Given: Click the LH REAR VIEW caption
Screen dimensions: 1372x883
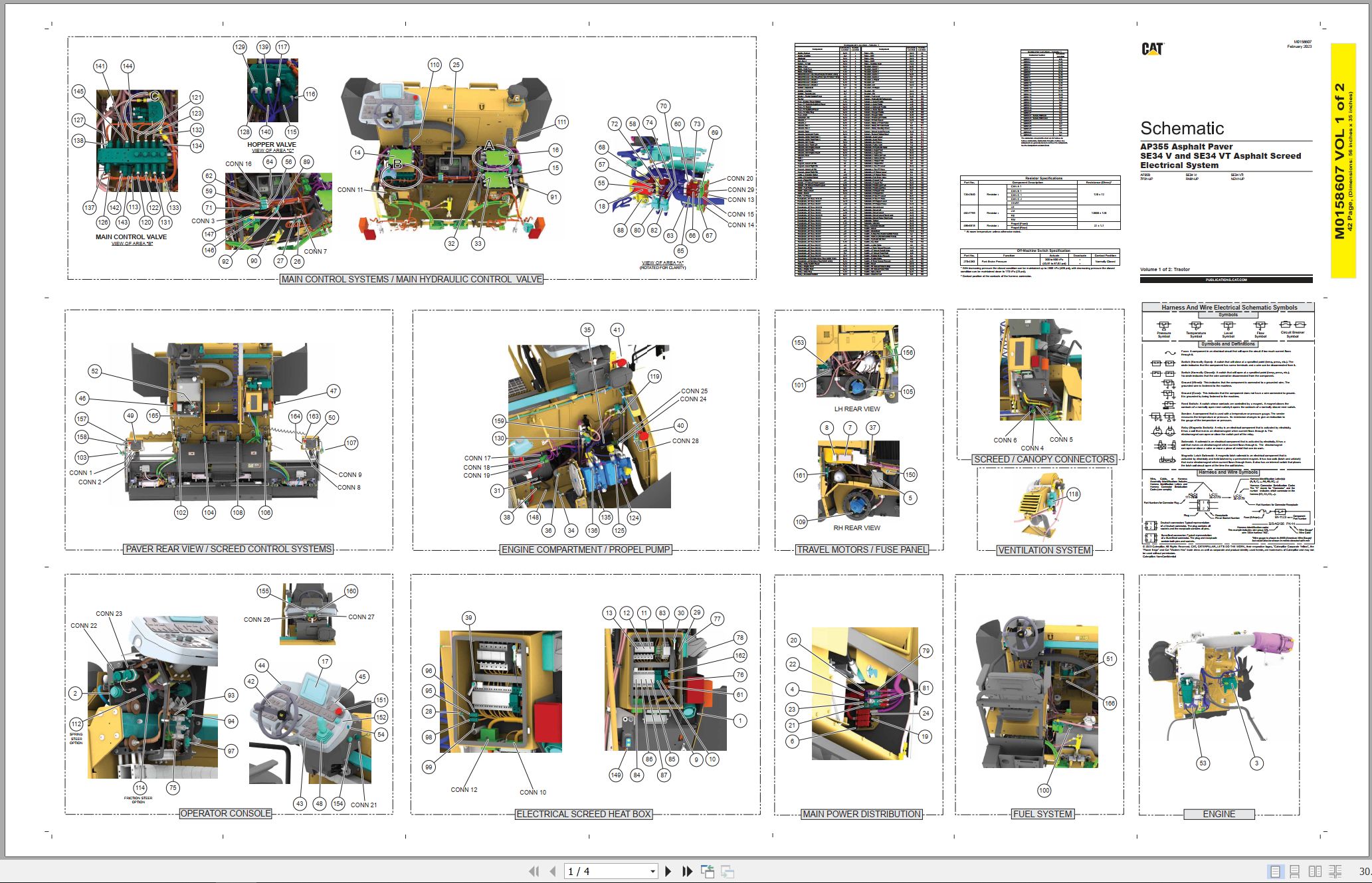Looking at the screenshot, I should pyautogui.click(x=857, y=409).
